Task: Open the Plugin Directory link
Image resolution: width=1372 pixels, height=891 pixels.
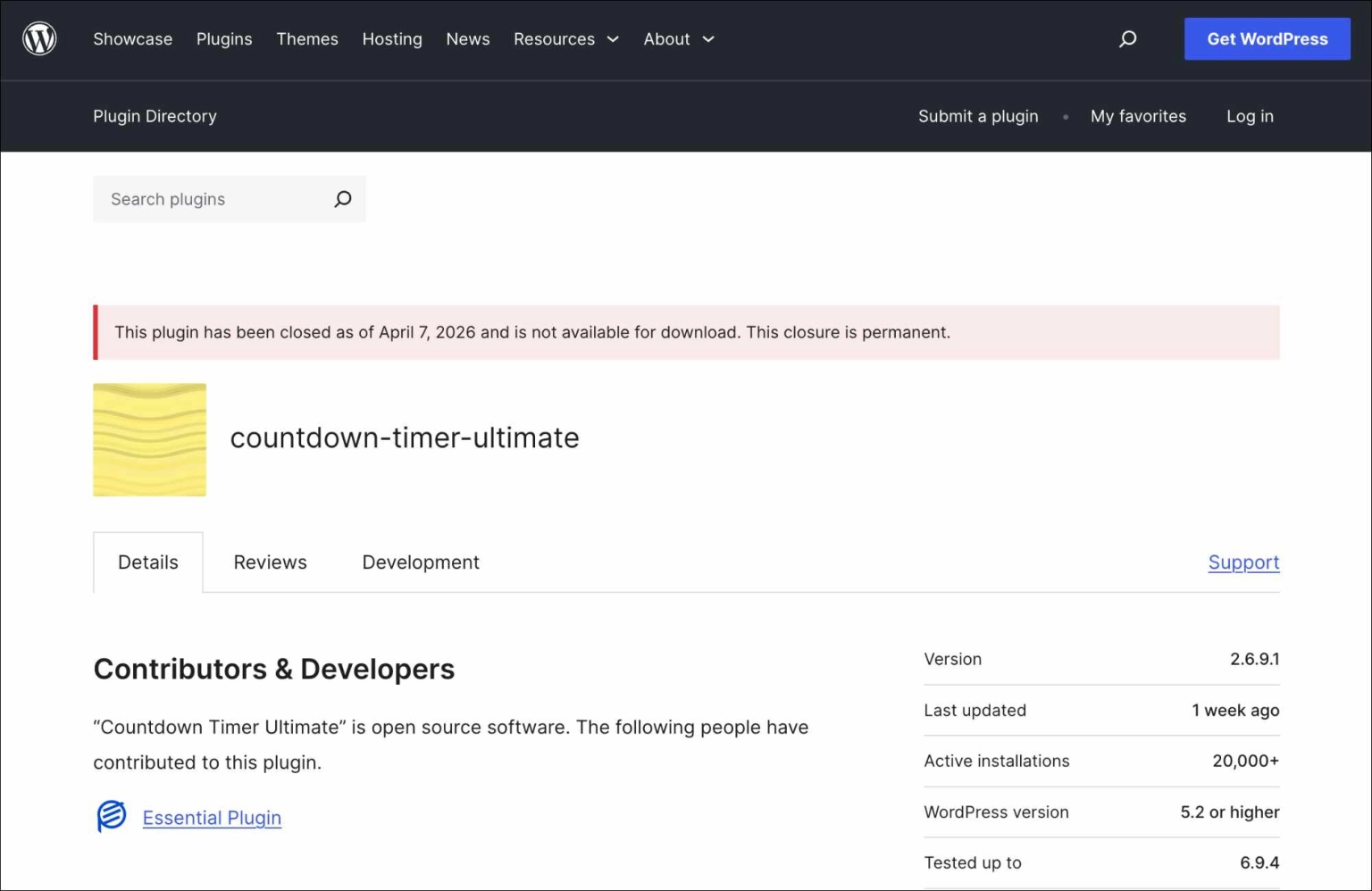Action: point(155,116)
